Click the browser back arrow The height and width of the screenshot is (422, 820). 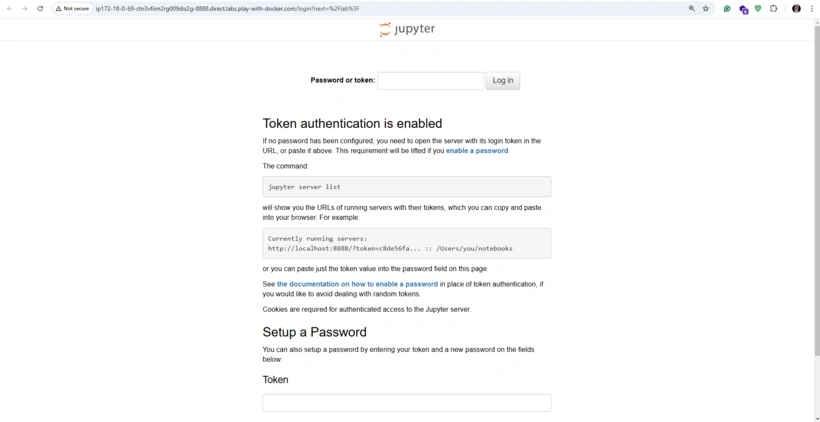point(9,8)
